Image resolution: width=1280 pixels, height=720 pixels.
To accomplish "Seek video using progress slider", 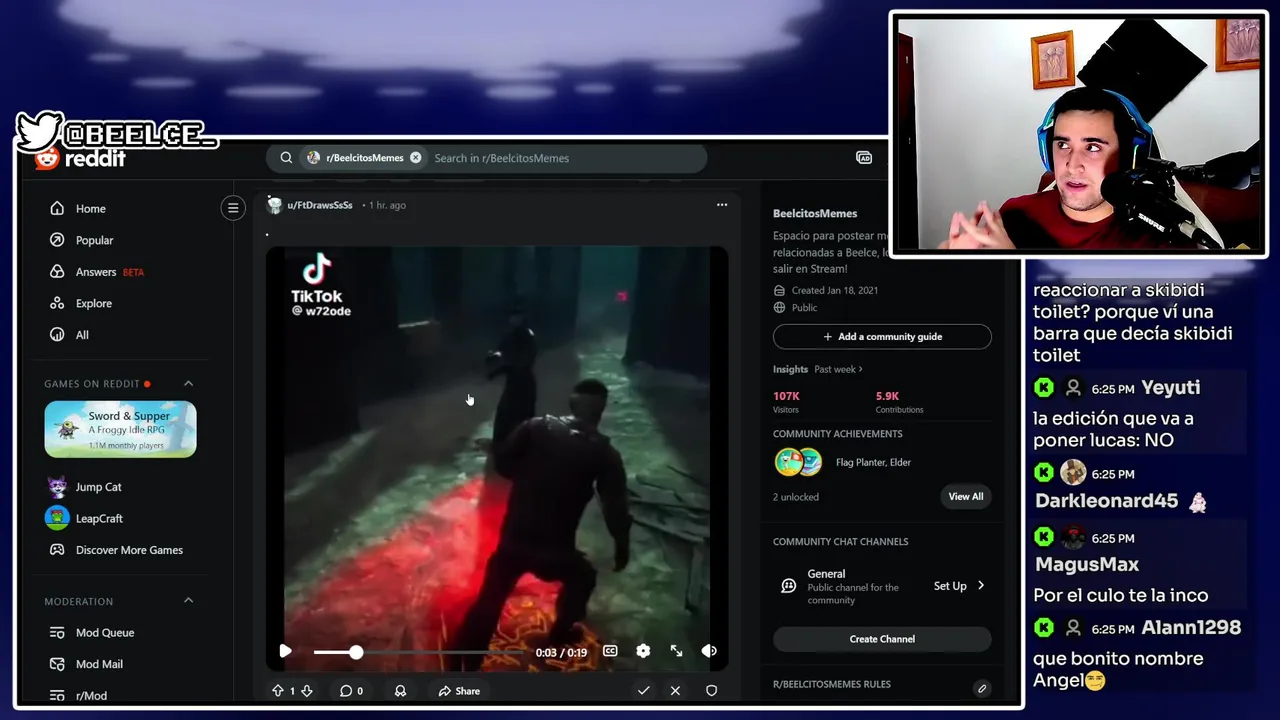I will pyautogui.click(x=418, y=652).
